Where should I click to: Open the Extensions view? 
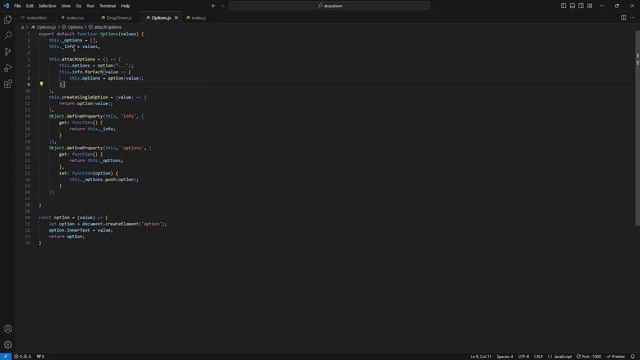pyautogui.click(x=8, y=84)
